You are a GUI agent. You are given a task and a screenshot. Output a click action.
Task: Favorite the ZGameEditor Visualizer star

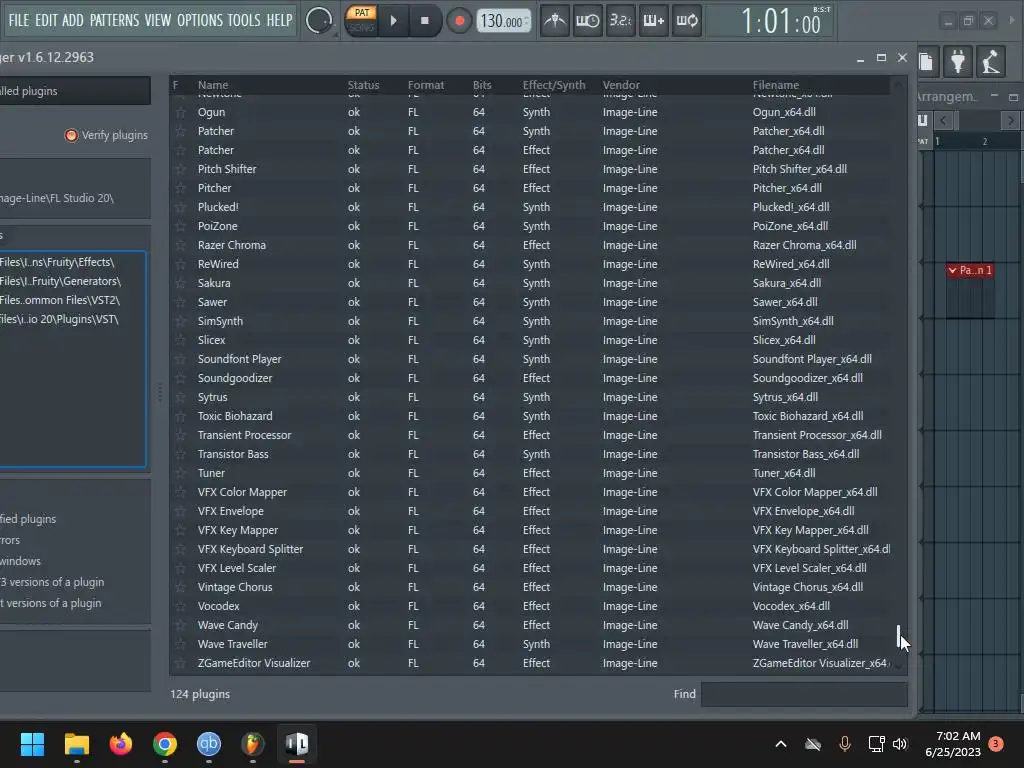pyautogui.click(x=180, y=663)
